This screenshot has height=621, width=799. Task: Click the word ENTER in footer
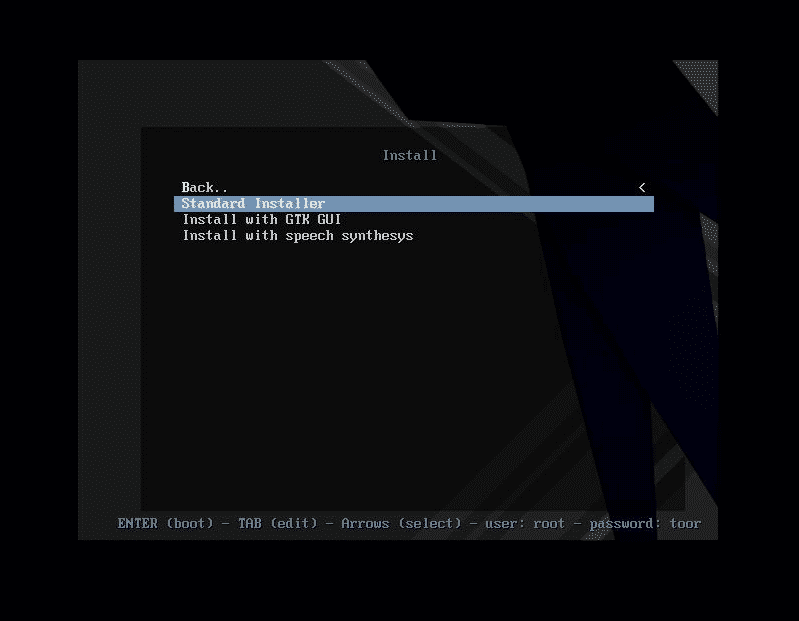pyautogui.click(x=137, y=523)
